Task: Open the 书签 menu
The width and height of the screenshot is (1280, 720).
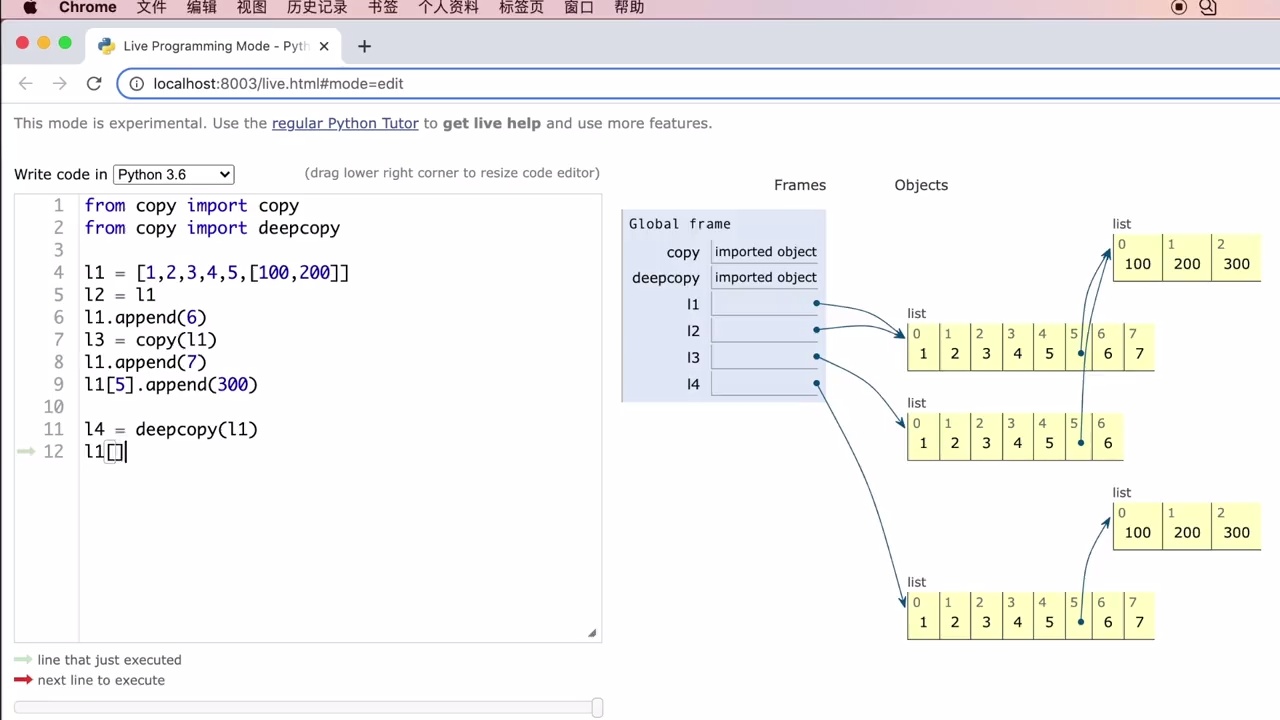Action: [x=383, y=8]
